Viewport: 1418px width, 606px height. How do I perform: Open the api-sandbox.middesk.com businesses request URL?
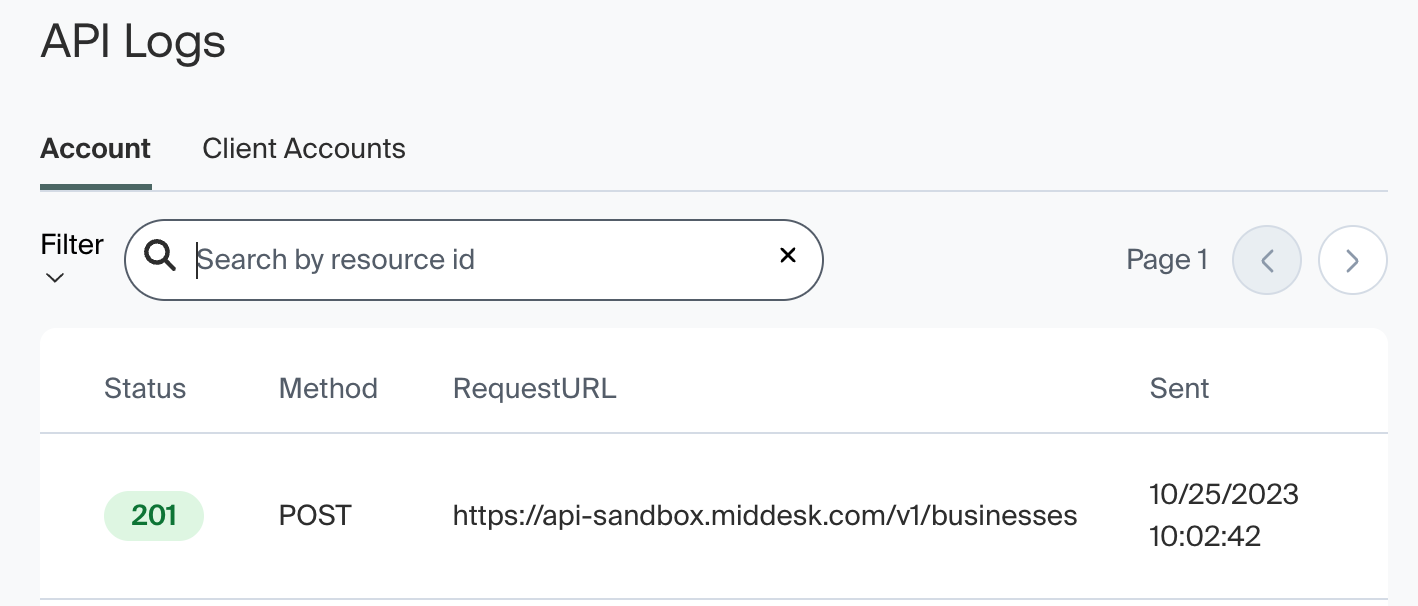click(765, 516)
